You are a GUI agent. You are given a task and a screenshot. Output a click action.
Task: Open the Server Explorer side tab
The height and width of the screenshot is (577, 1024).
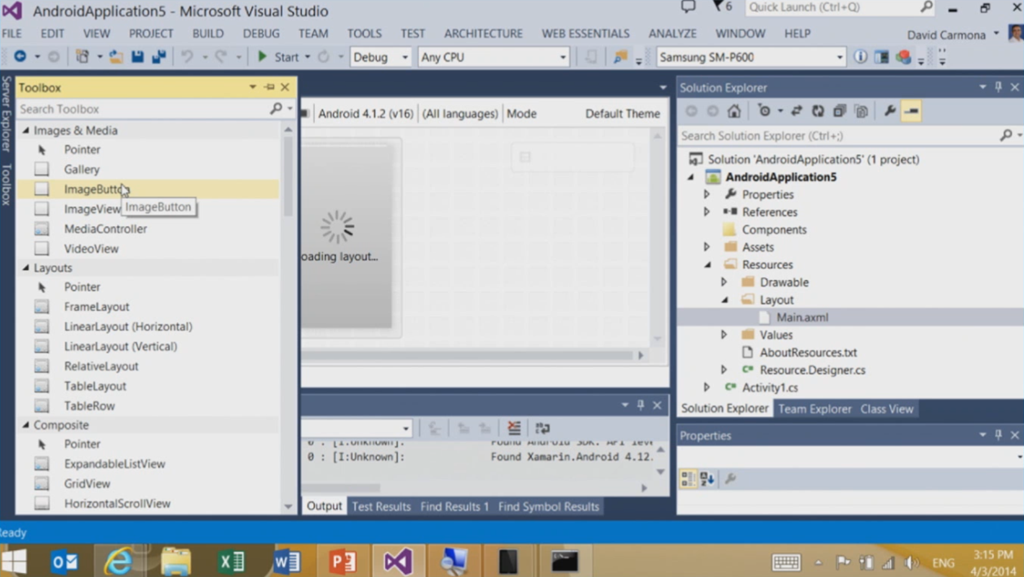click(6, 114)
